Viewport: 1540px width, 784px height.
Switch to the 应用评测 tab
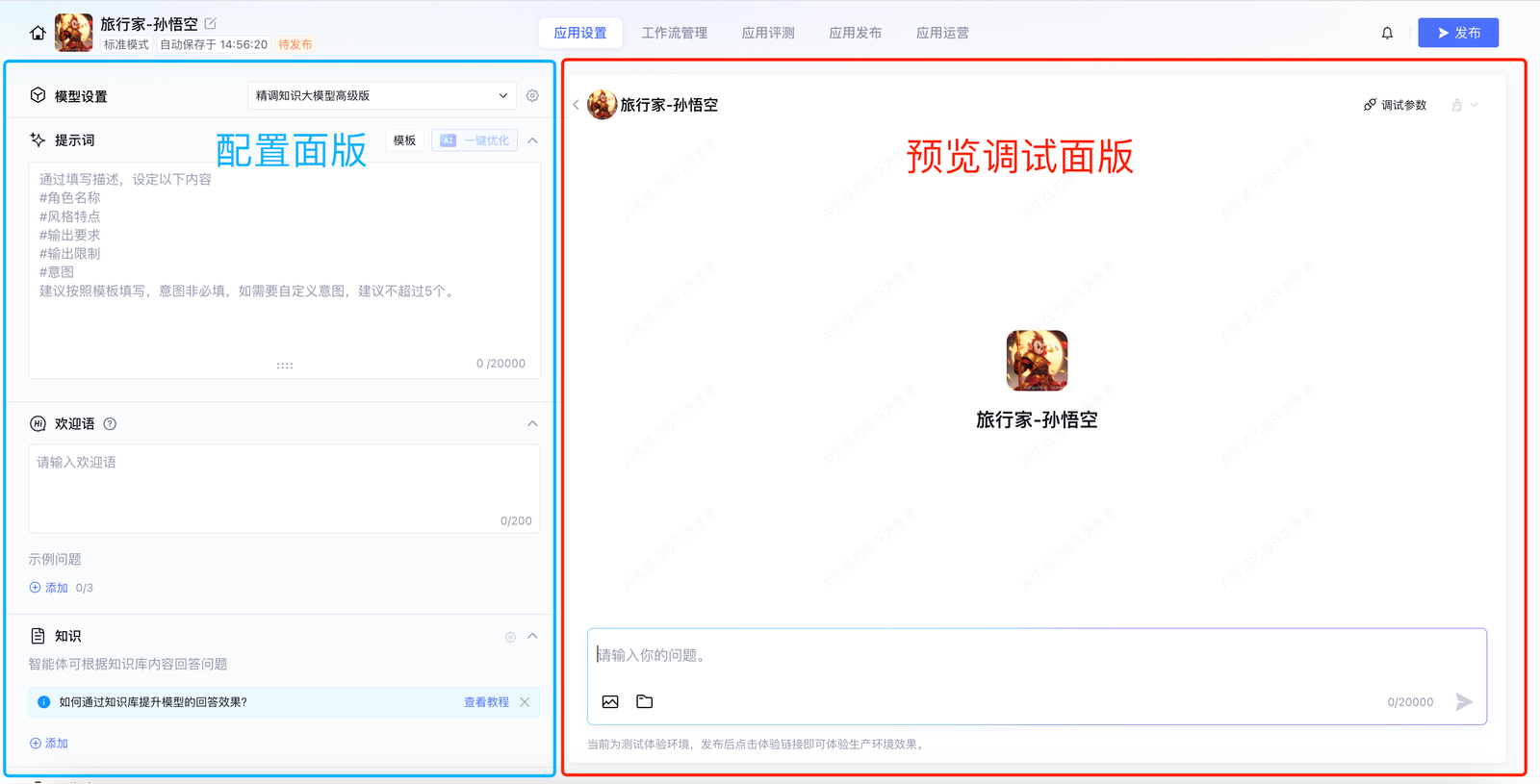coord(767,33)
